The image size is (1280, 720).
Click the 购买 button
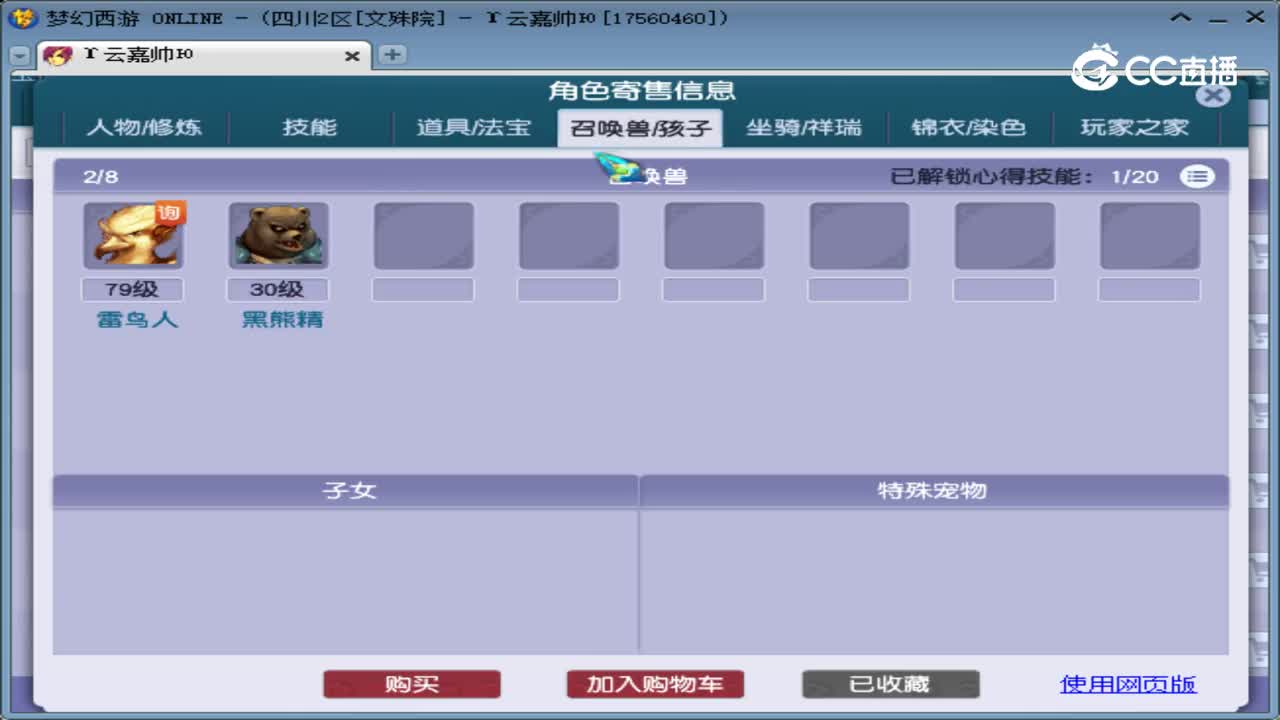click(x=412, y=685)
